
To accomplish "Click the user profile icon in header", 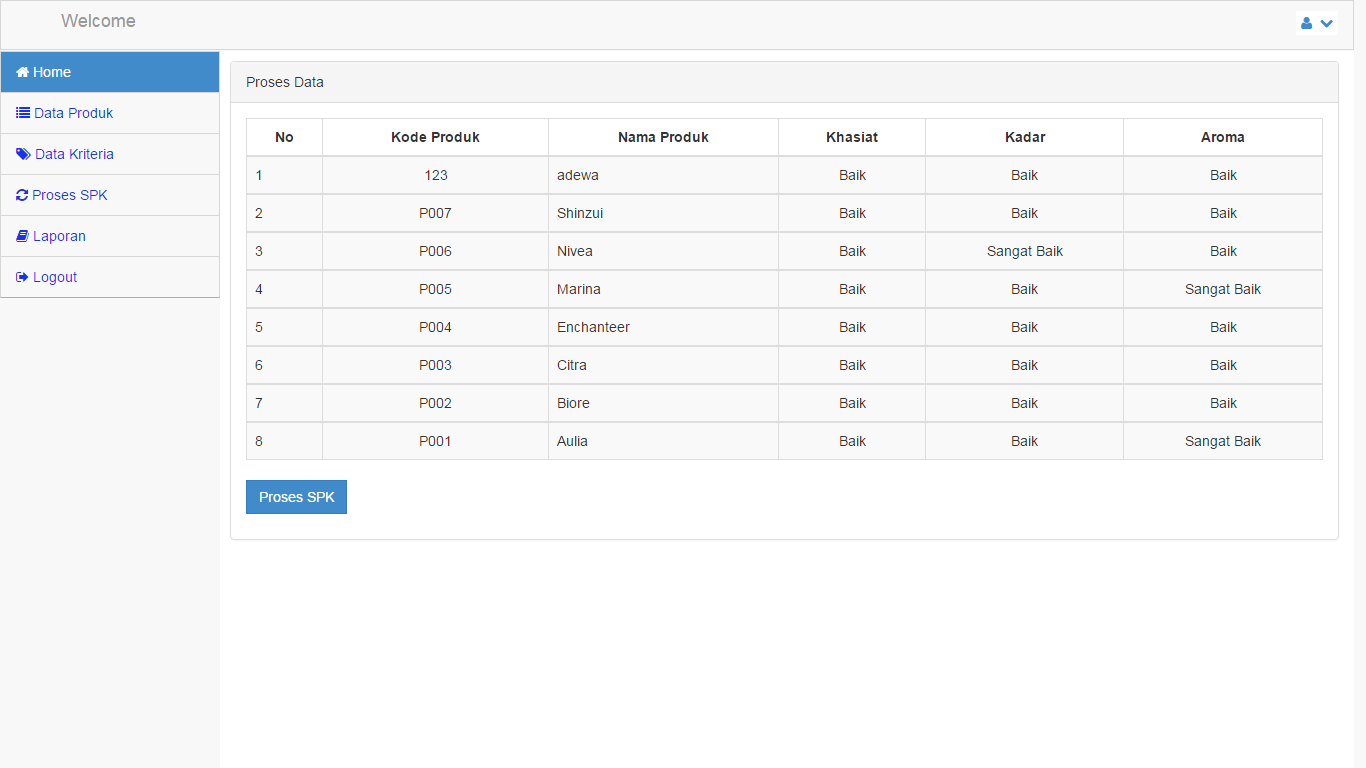I will tap(1306, 23).
